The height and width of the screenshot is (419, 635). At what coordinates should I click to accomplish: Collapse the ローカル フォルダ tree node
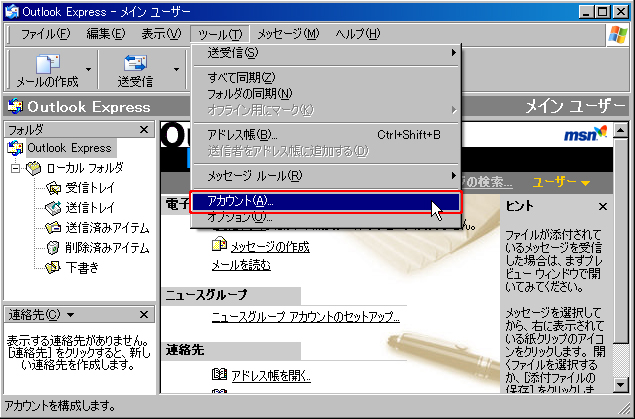pyautogui.click(x=15, y=168)
